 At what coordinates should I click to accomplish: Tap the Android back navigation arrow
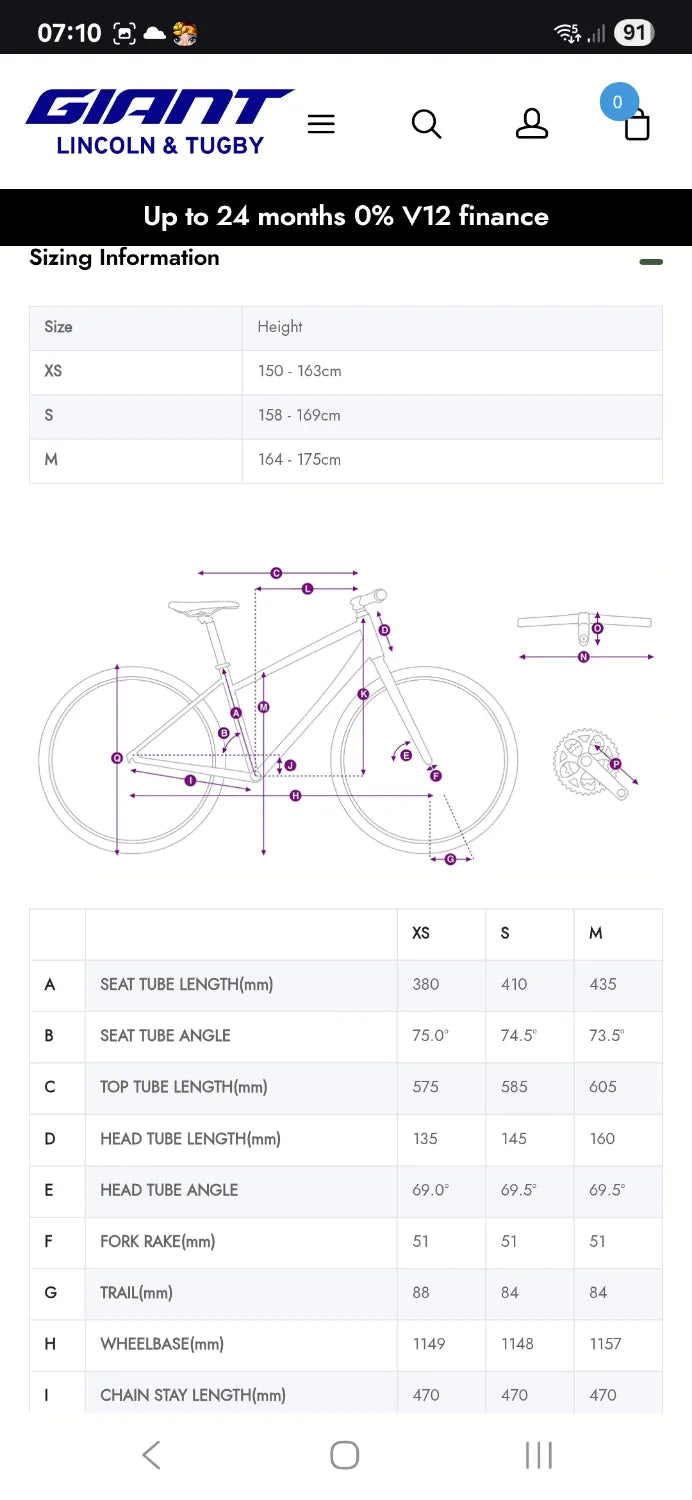(x=151, y=1455)
